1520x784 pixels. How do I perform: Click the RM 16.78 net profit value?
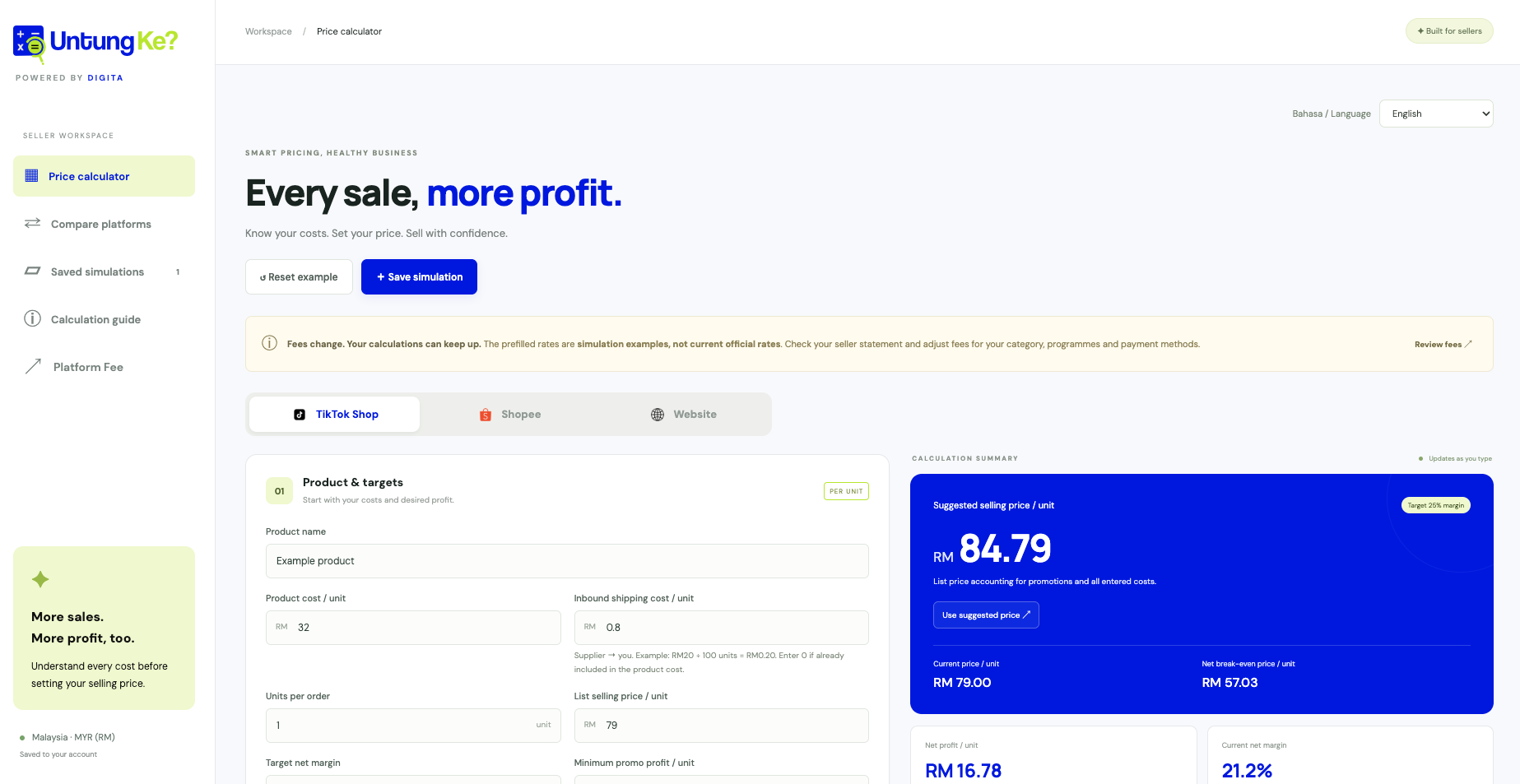pyautogui.click(x=964, y=771)
